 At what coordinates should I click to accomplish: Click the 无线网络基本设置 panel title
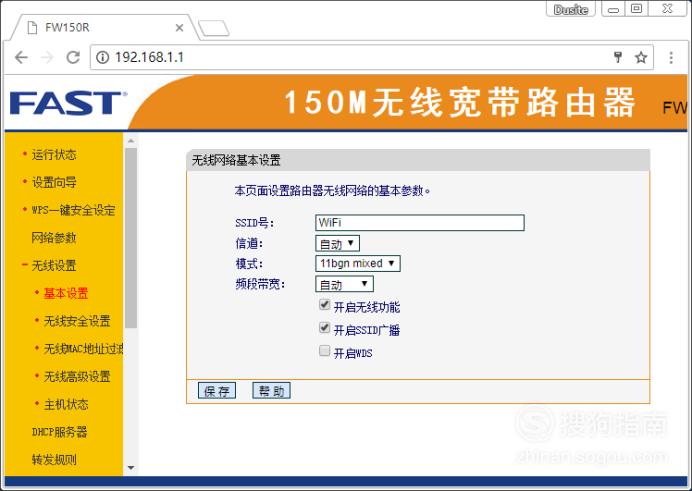point(236,160)
